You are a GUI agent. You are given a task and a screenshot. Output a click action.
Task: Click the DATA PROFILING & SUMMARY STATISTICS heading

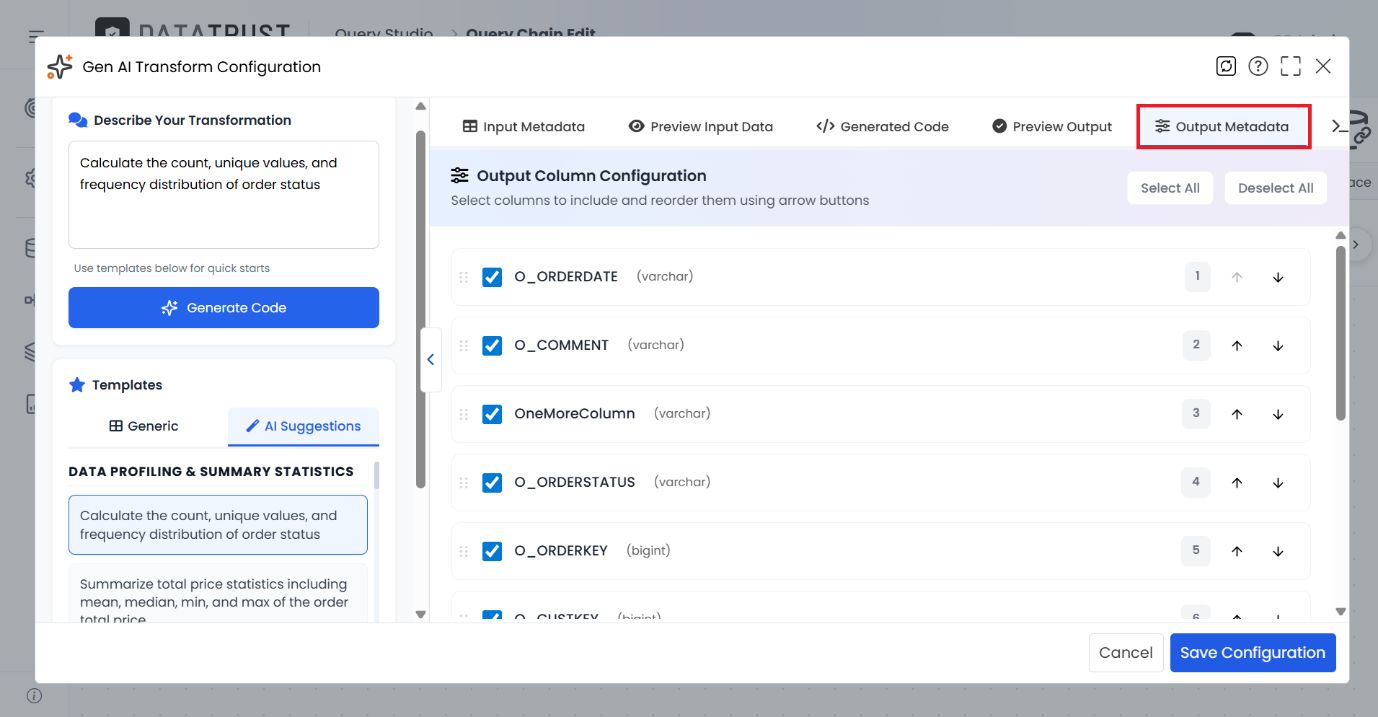click(211, 471)
